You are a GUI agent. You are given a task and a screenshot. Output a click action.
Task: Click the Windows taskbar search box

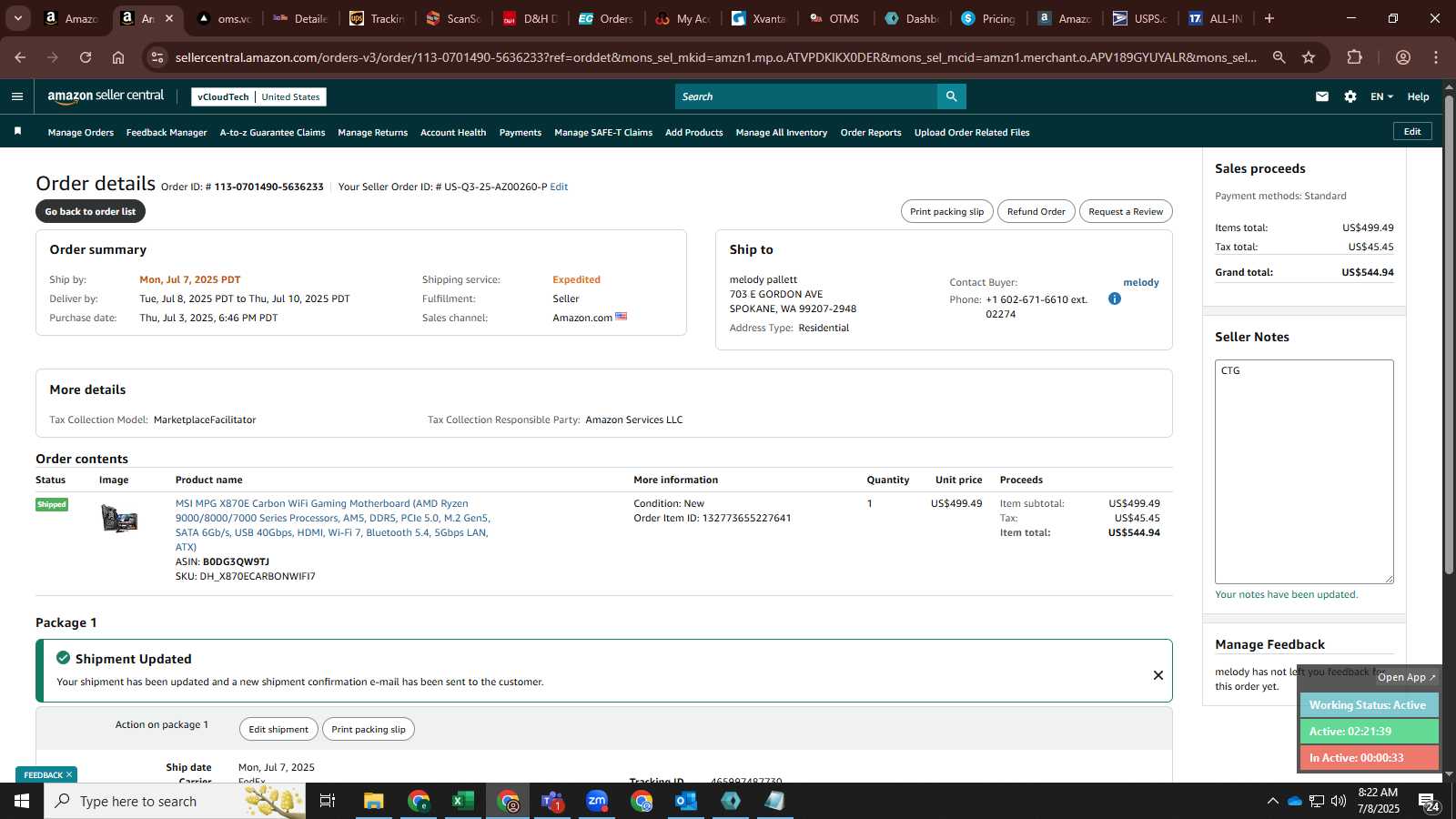[175, 801]
